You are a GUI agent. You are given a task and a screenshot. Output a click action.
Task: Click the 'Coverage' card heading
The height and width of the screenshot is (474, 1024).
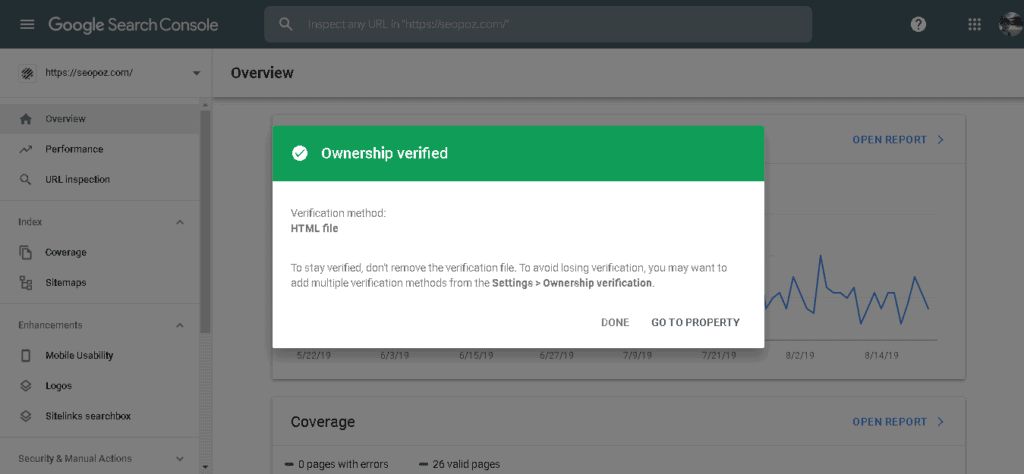coord(323,422)
